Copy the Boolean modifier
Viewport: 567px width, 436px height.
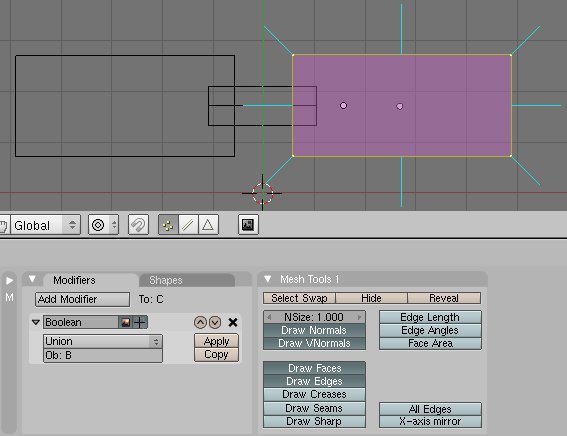[216, 355]
